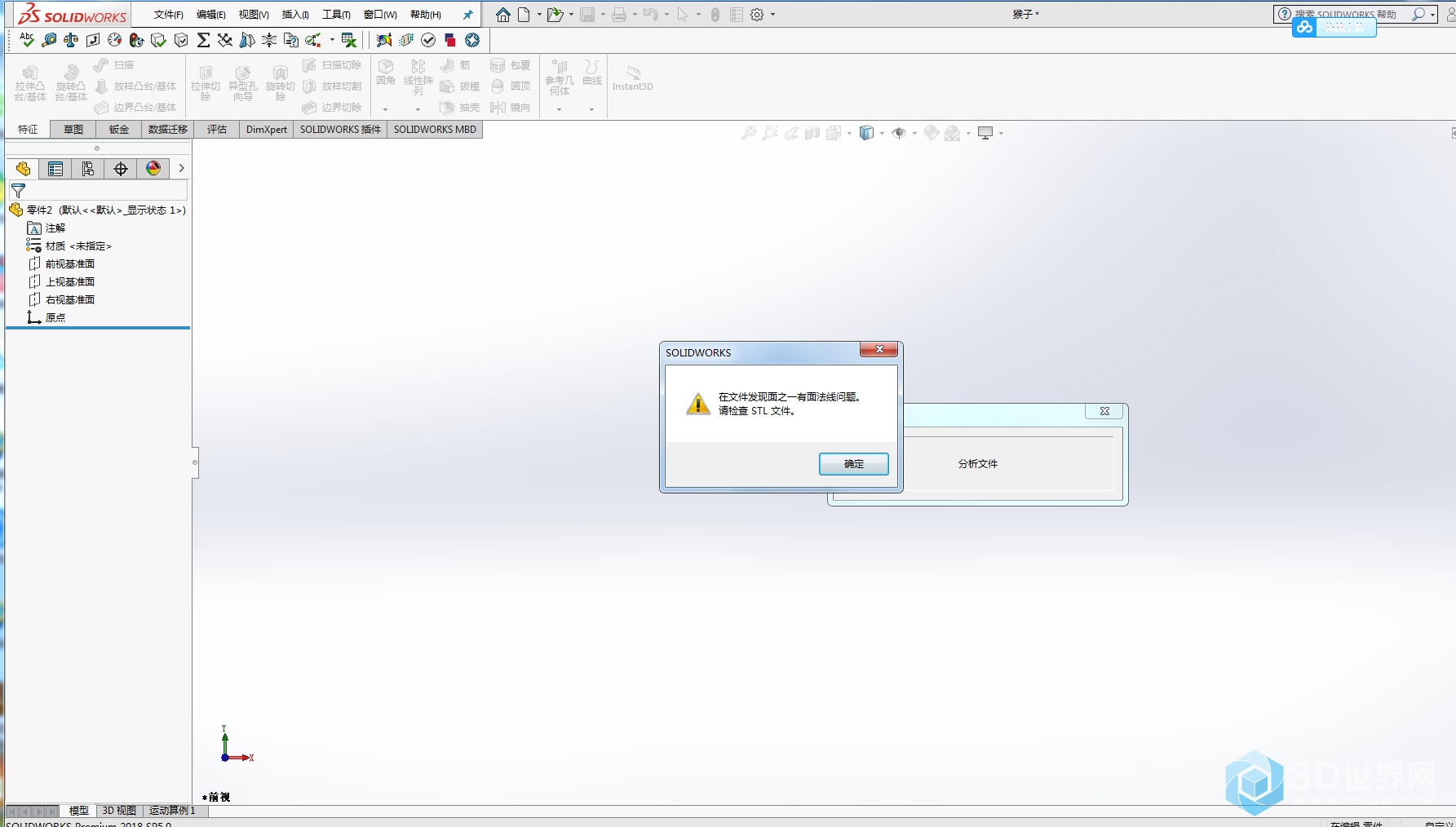Go to Home icon in title bar
This screenshot has height=827, width=1456.
[503, 15]
